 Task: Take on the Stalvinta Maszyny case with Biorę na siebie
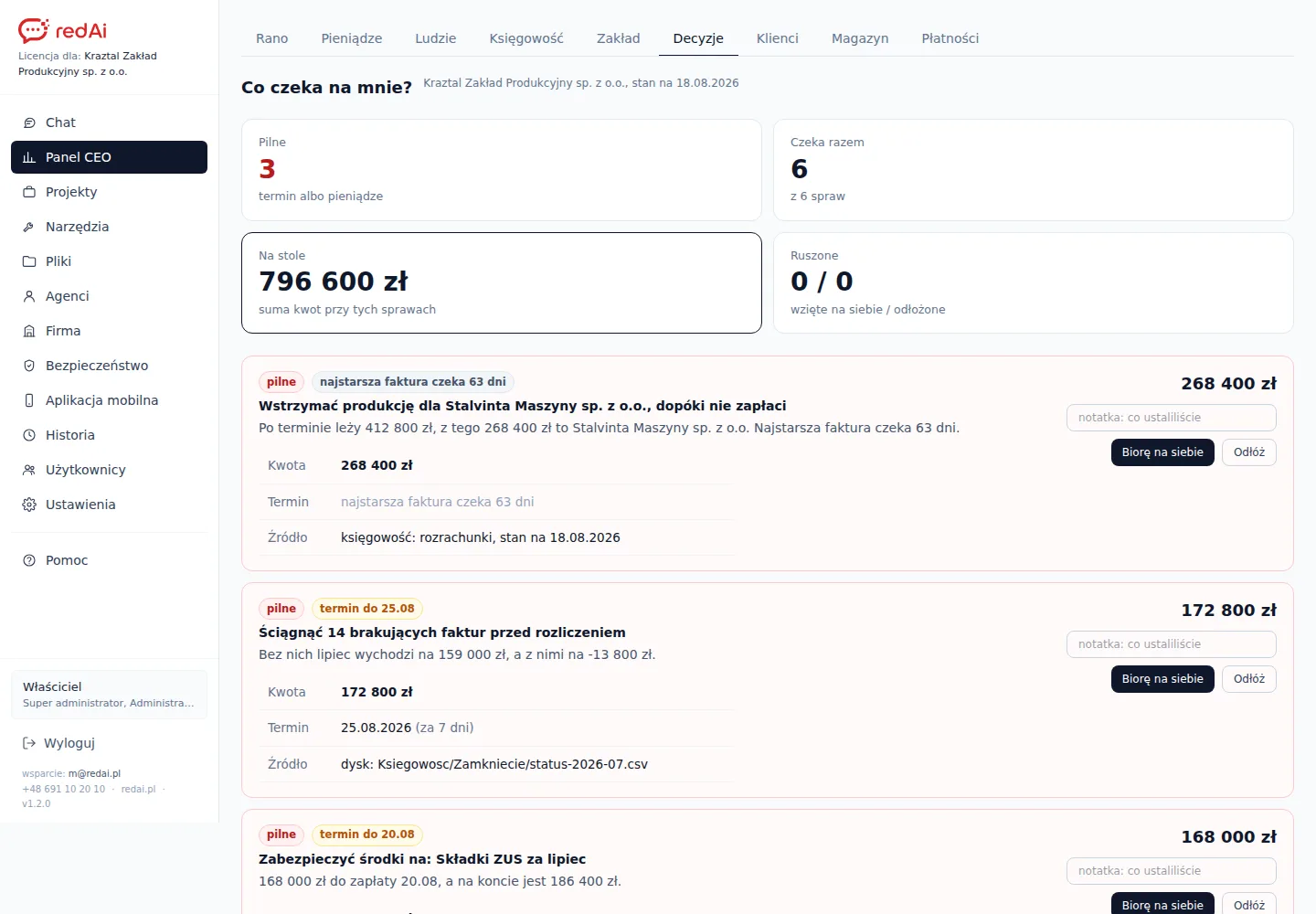click(x=1162, y=452)
